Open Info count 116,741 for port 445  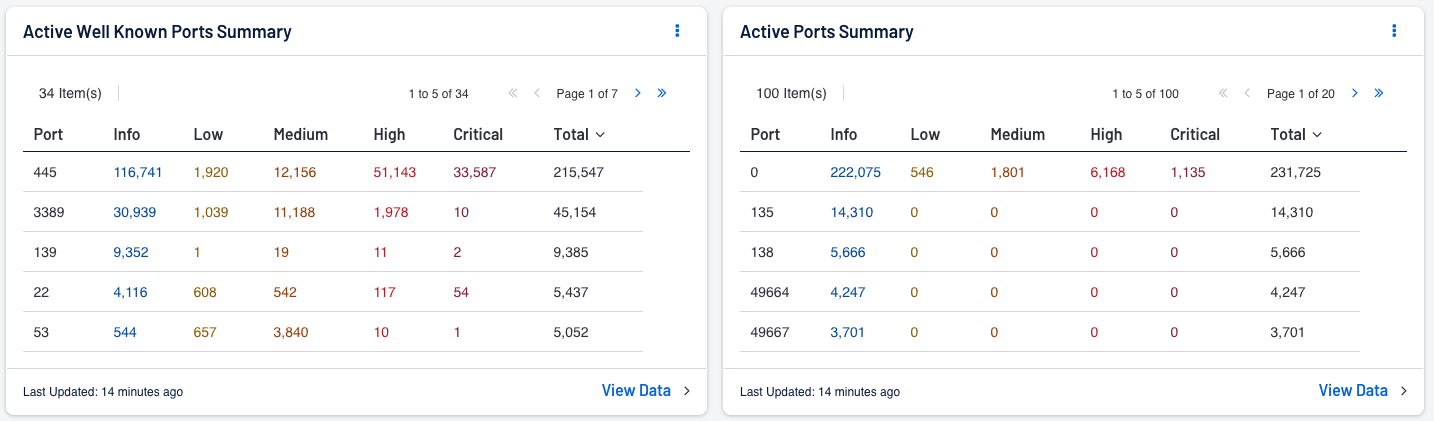click(x=138, y=172)
